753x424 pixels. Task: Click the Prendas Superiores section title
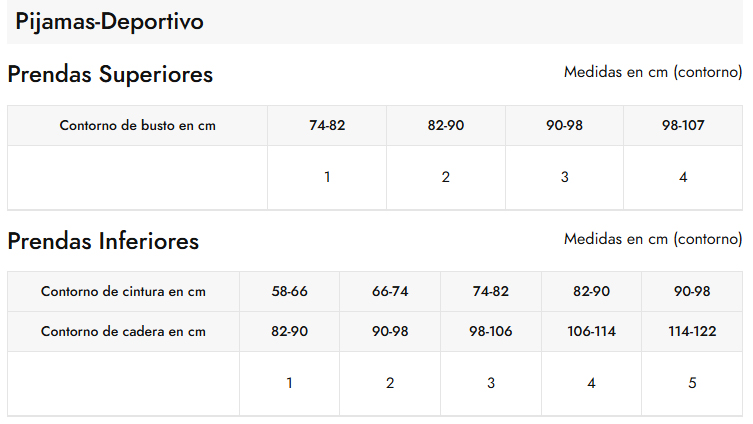coord(110,75)
